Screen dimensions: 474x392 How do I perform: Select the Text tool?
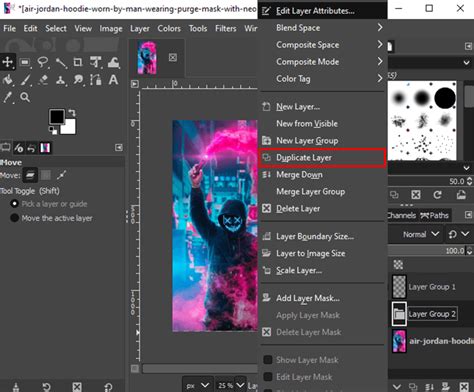(113, 80)
